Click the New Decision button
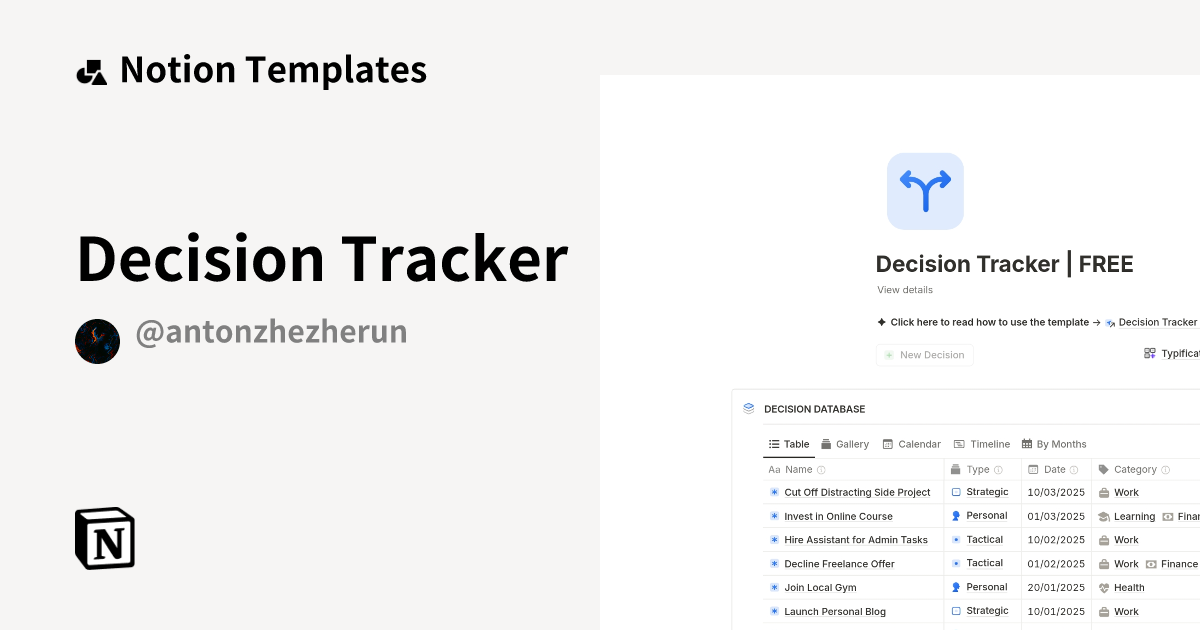 (x=924, y=354)
